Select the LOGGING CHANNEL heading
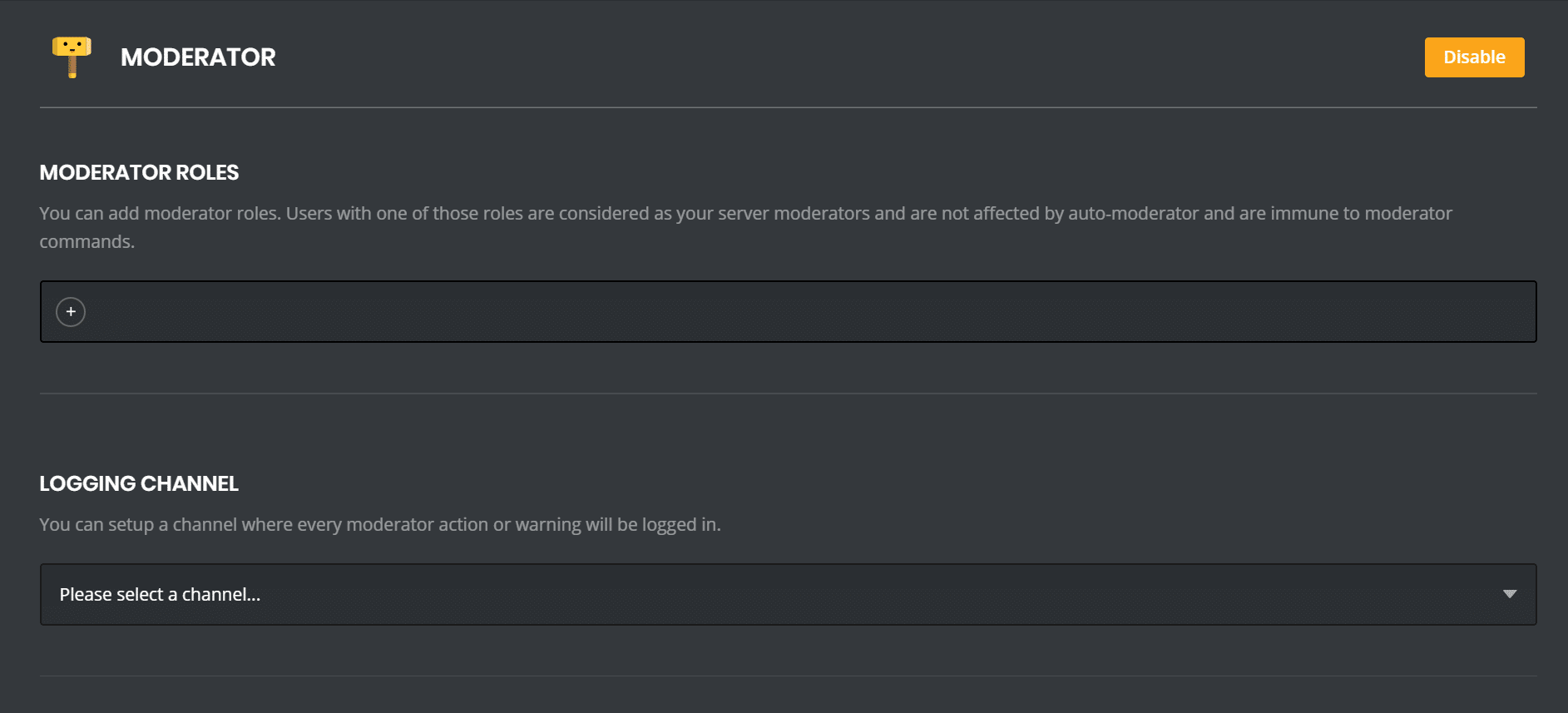The image size is (1568, 713). click(139, 483)
